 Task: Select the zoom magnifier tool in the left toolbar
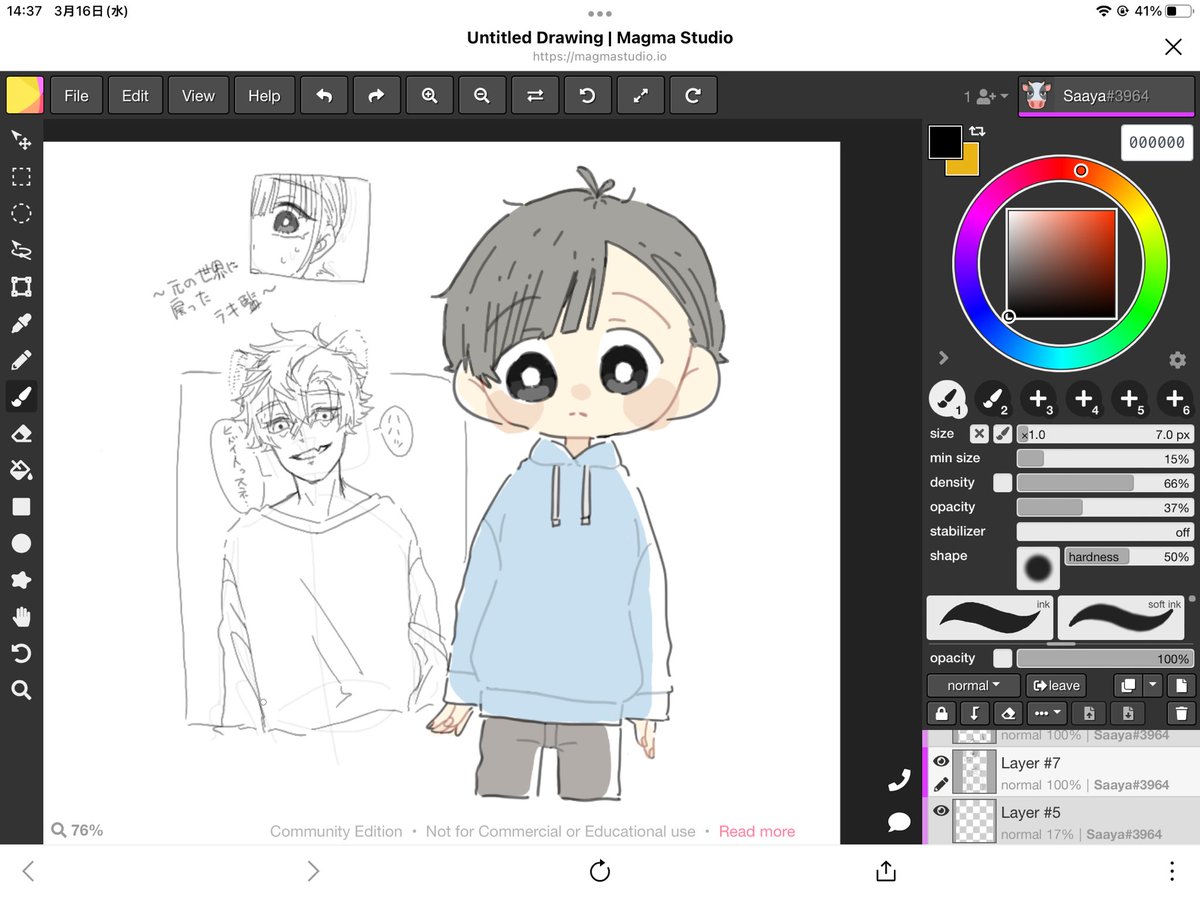[x=21, y=690]
